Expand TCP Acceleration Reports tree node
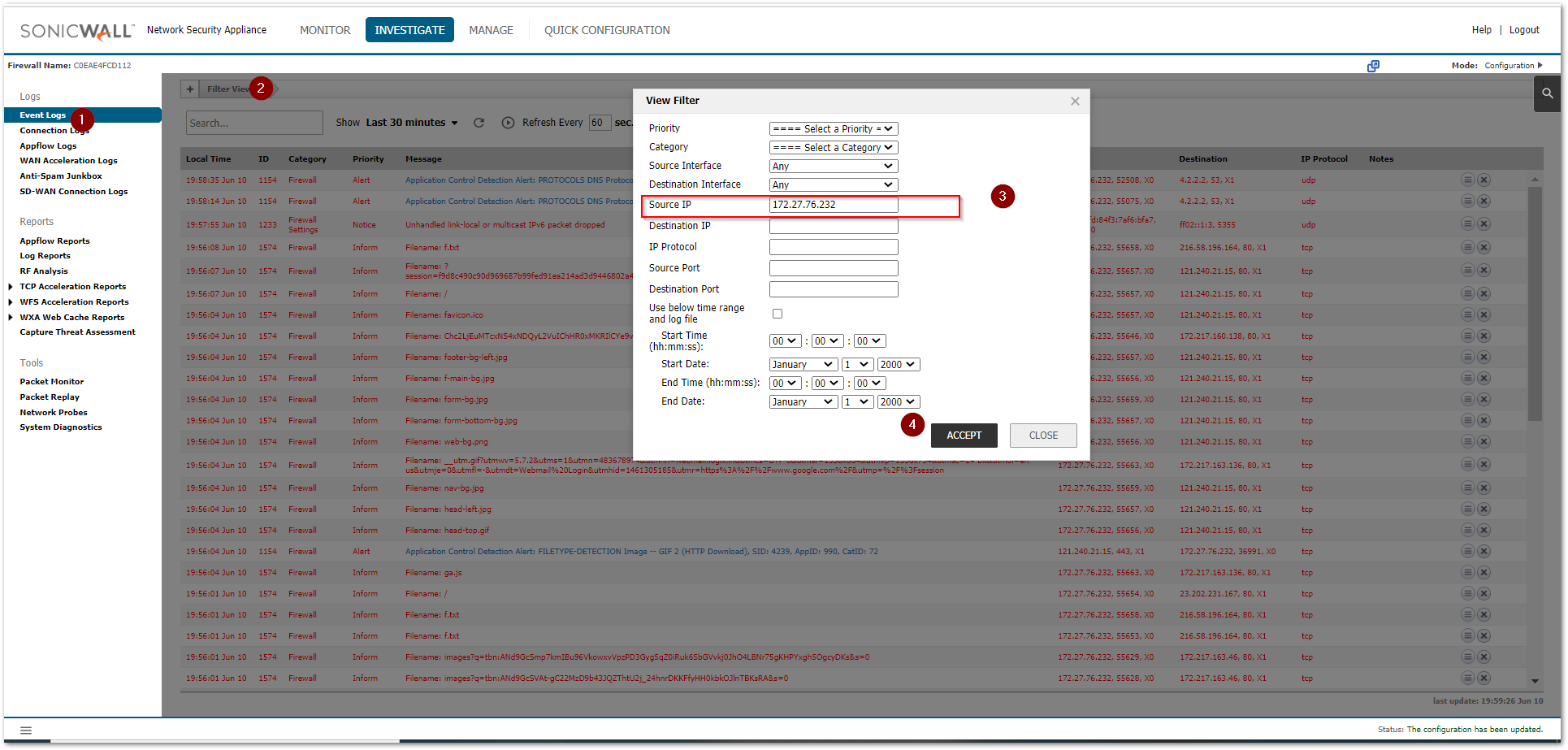Image resolution: width=1568 pixels, height=750 pixels. click(x=10, y=287)
